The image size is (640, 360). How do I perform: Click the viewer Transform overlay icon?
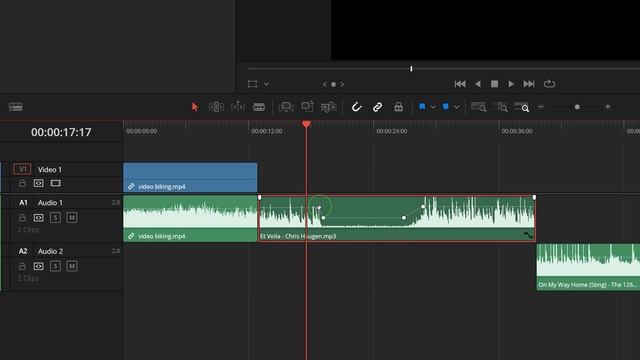pyautogui.click(x=252, y=84)
